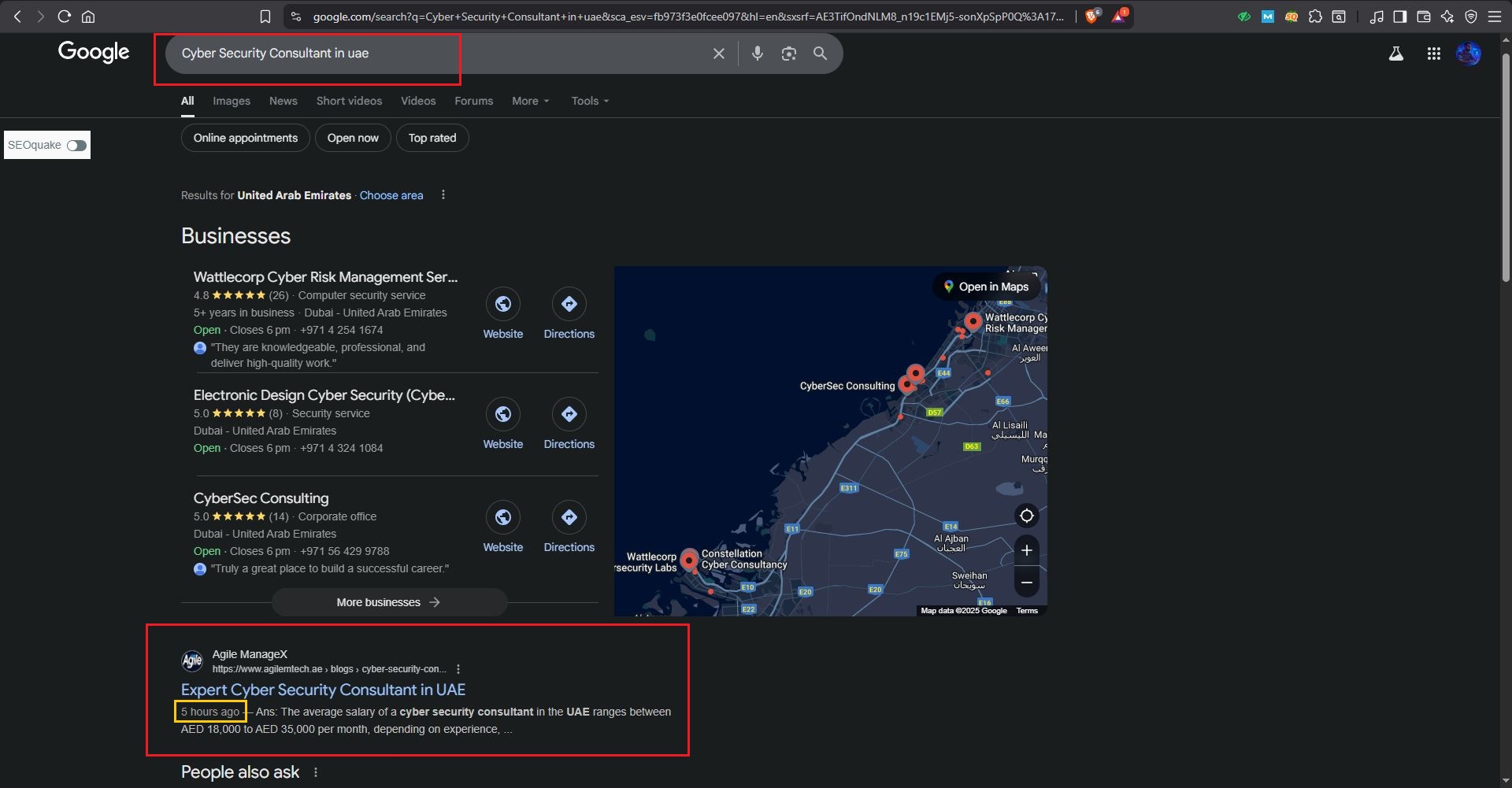Bookmark this page in address bar
This screenshot has height=788, width=1512.
point(265,17)
